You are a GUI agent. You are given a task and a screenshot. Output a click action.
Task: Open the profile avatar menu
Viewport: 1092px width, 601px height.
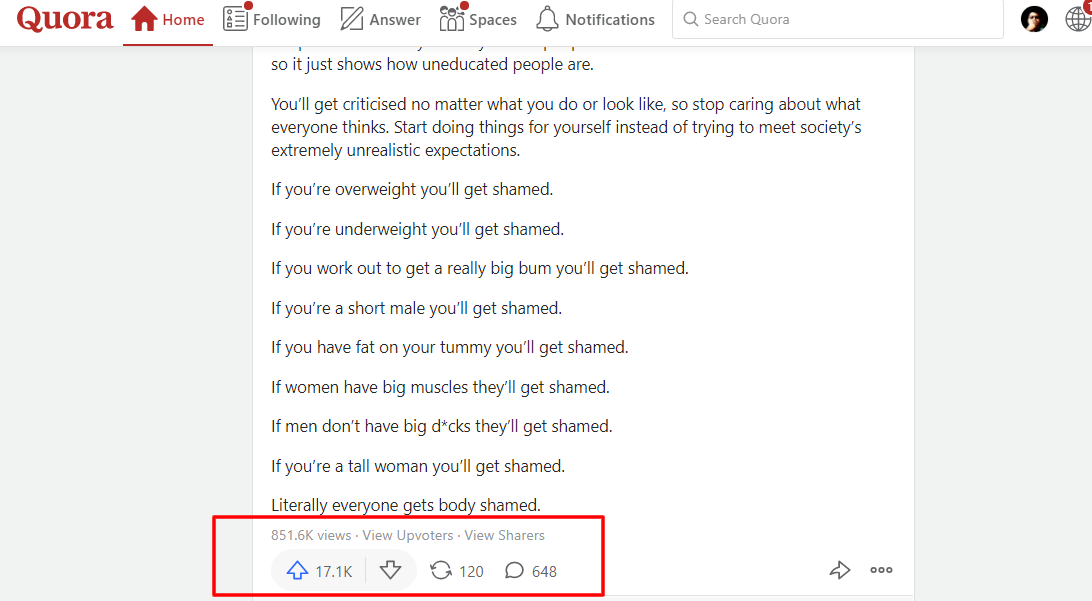pyautogui.click(x=1033, y=18)
